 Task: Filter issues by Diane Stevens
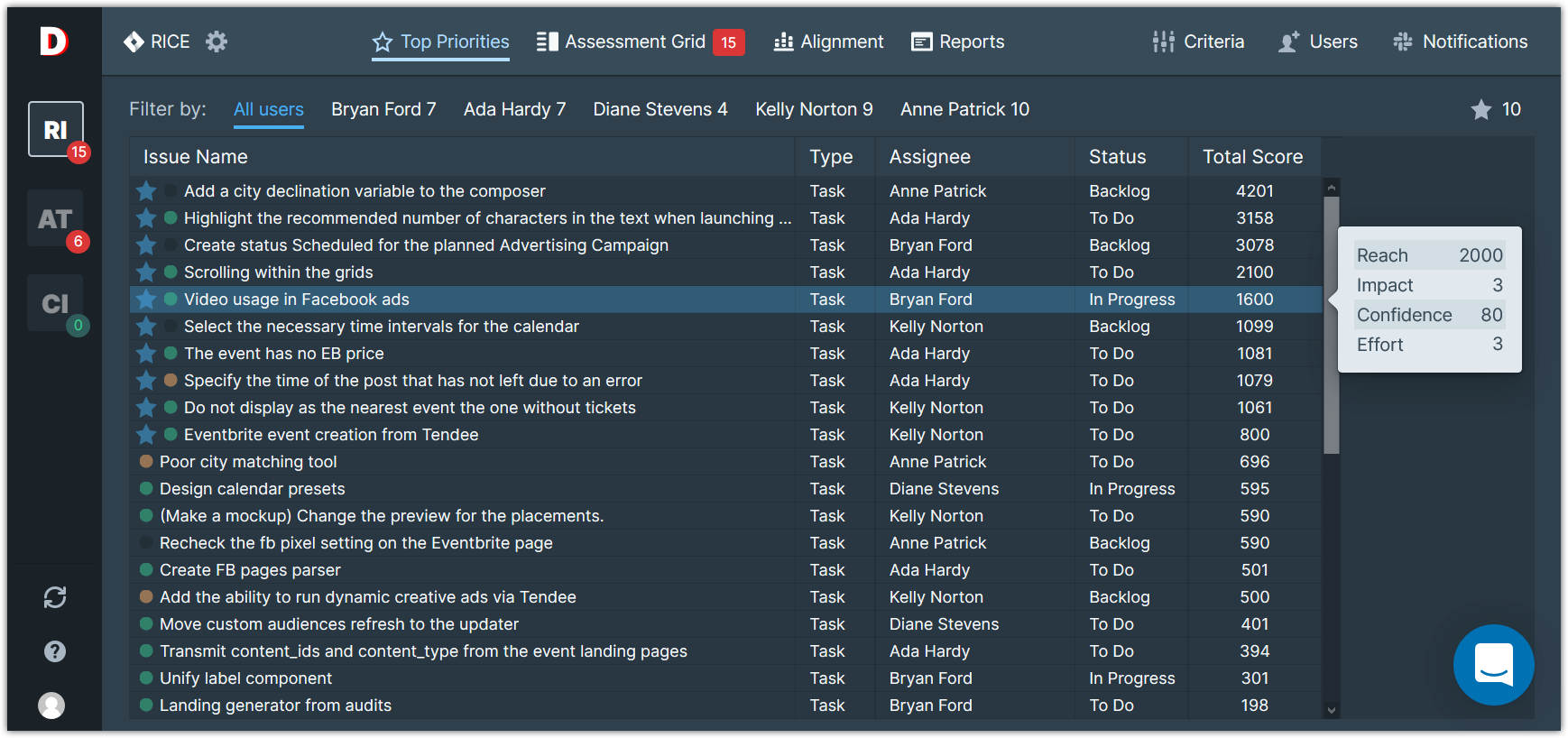coord(660,109)
